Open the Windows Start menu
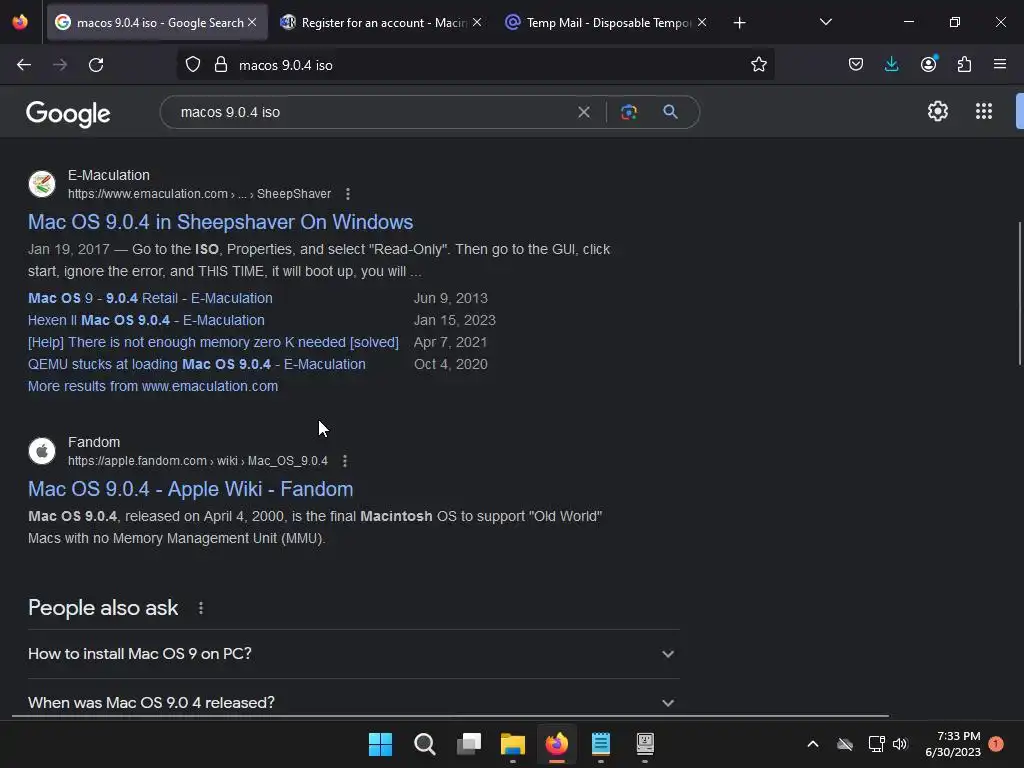1024x768 pixels. (380, 744)
